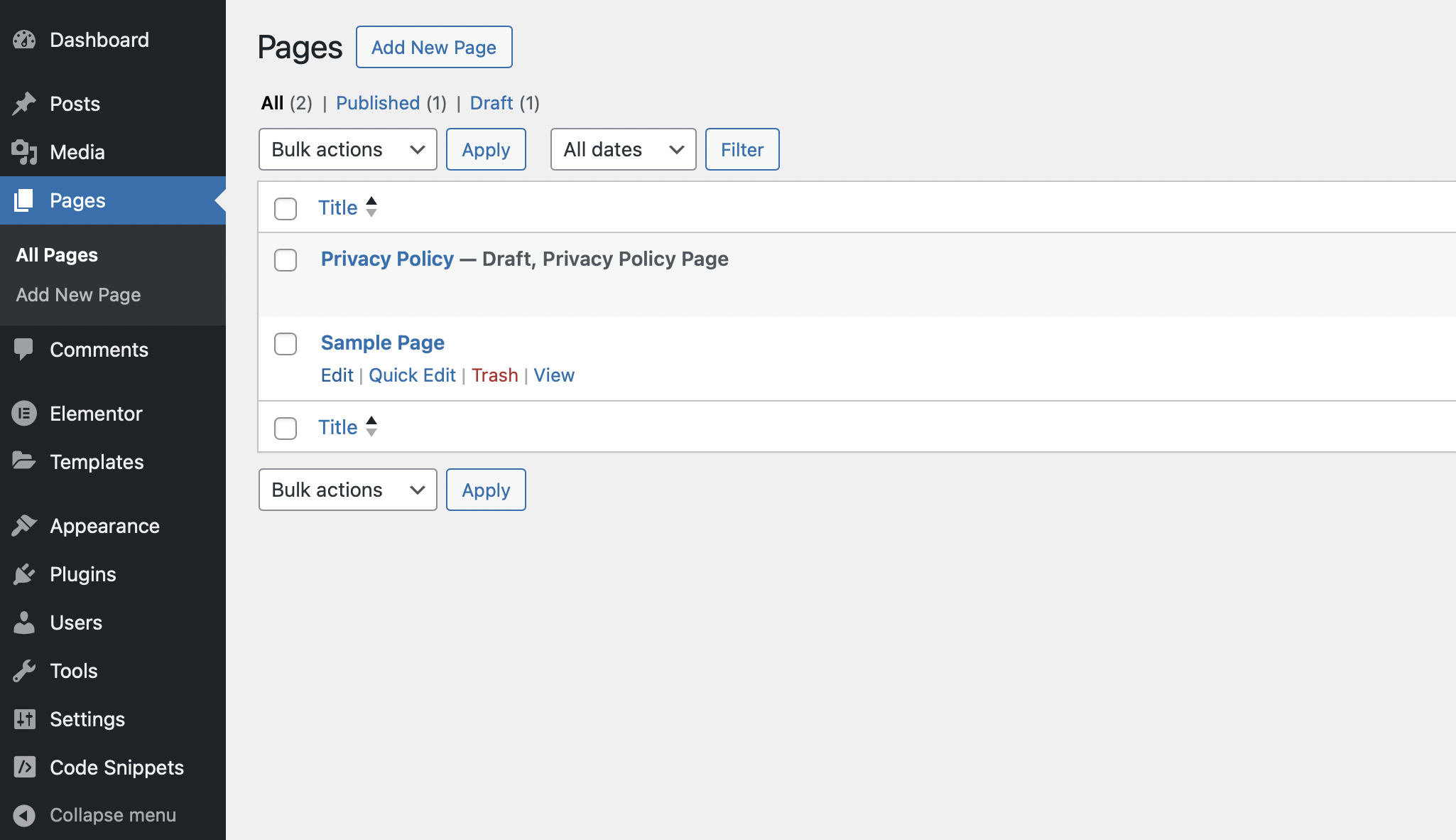The width and height of the screenshot is (1456, 840).
Task: Select the Draft tab filter
Action: [x=490, y=102]
